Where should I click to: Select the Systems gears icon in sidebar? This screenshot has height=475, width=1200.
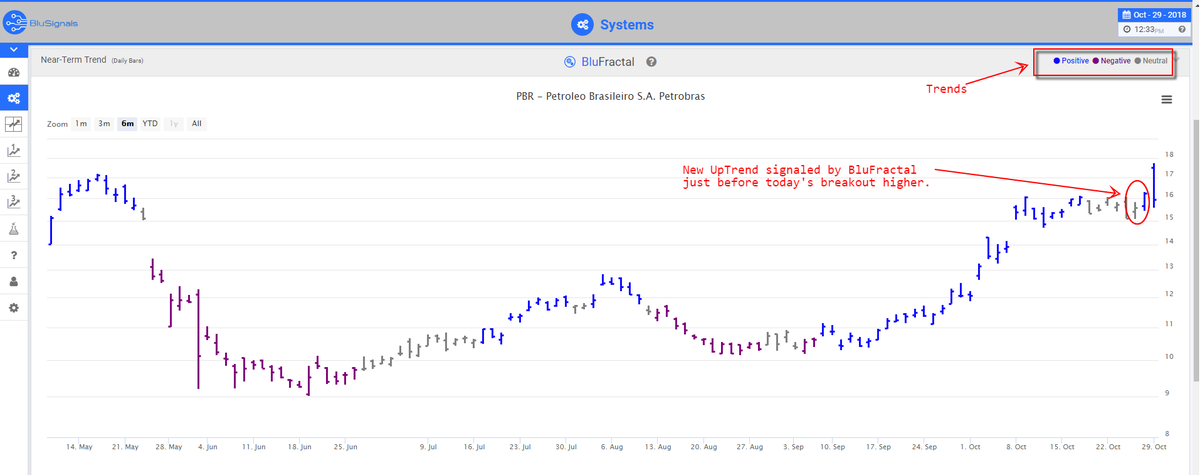click(x=14, y=98)
